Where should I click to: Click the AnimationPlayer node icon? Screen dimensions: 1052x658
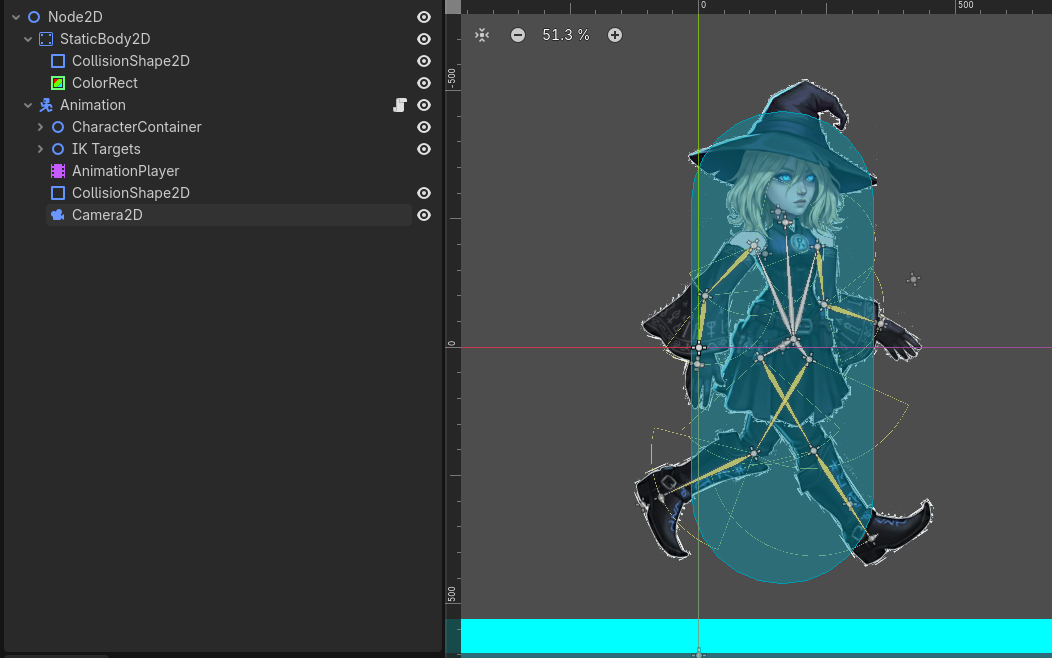[58, 171]
